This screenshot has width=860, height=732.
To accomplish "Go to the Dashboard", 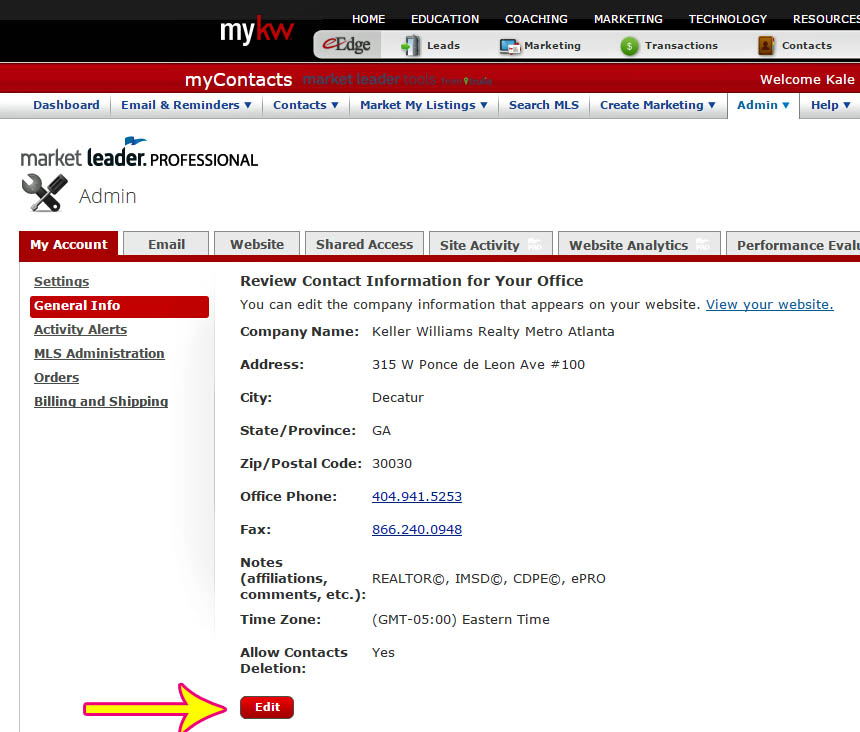I will (66, 105).
